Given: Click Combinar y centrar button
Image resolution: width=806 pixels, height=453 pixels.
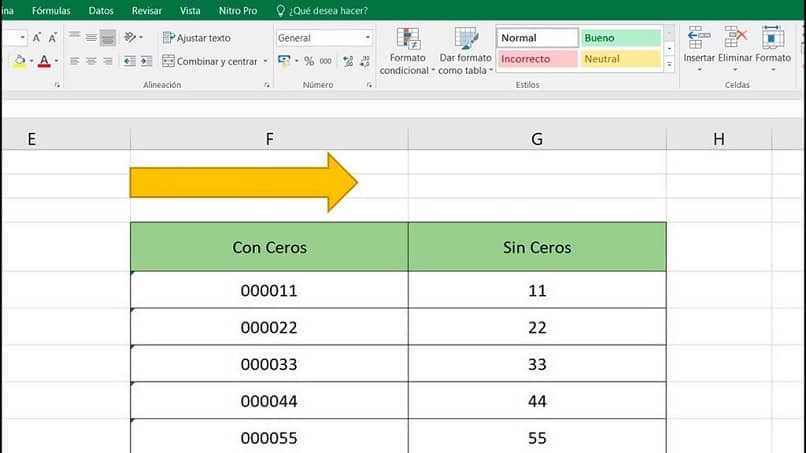Looking at the screenshot, I should coord(209,61).
